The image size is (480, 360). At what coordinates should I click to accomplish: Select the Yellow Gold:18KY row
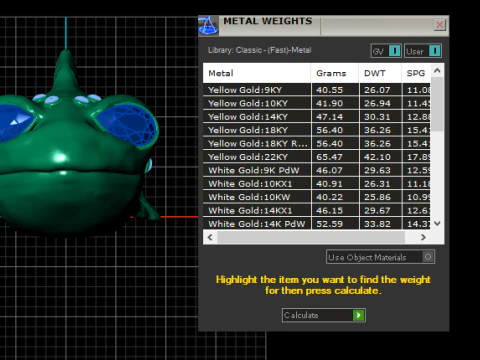pos(317,130)
